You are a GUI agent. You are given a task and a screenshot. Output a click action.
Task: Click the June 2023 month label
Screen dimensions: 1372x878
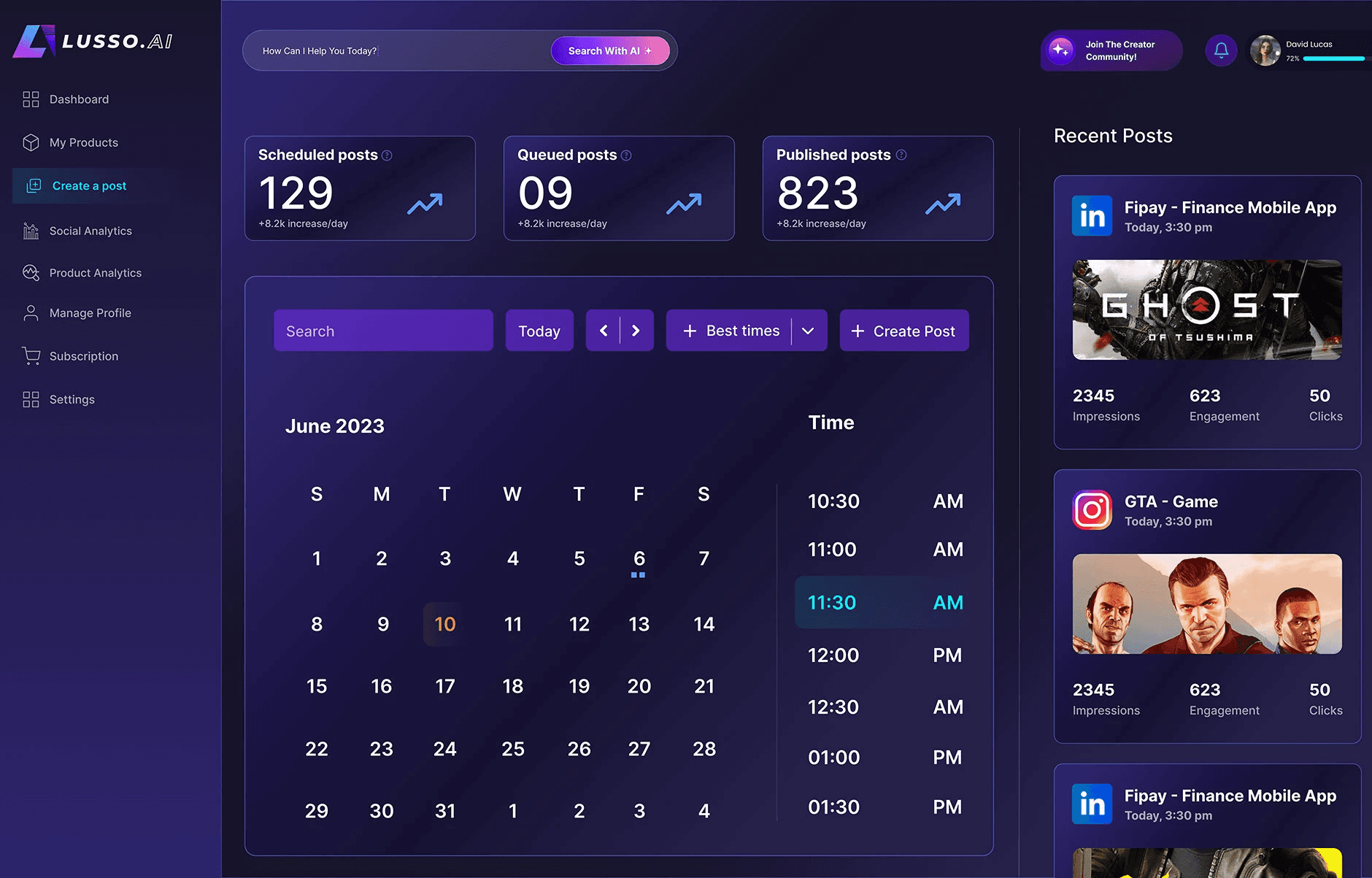(334, 426)
